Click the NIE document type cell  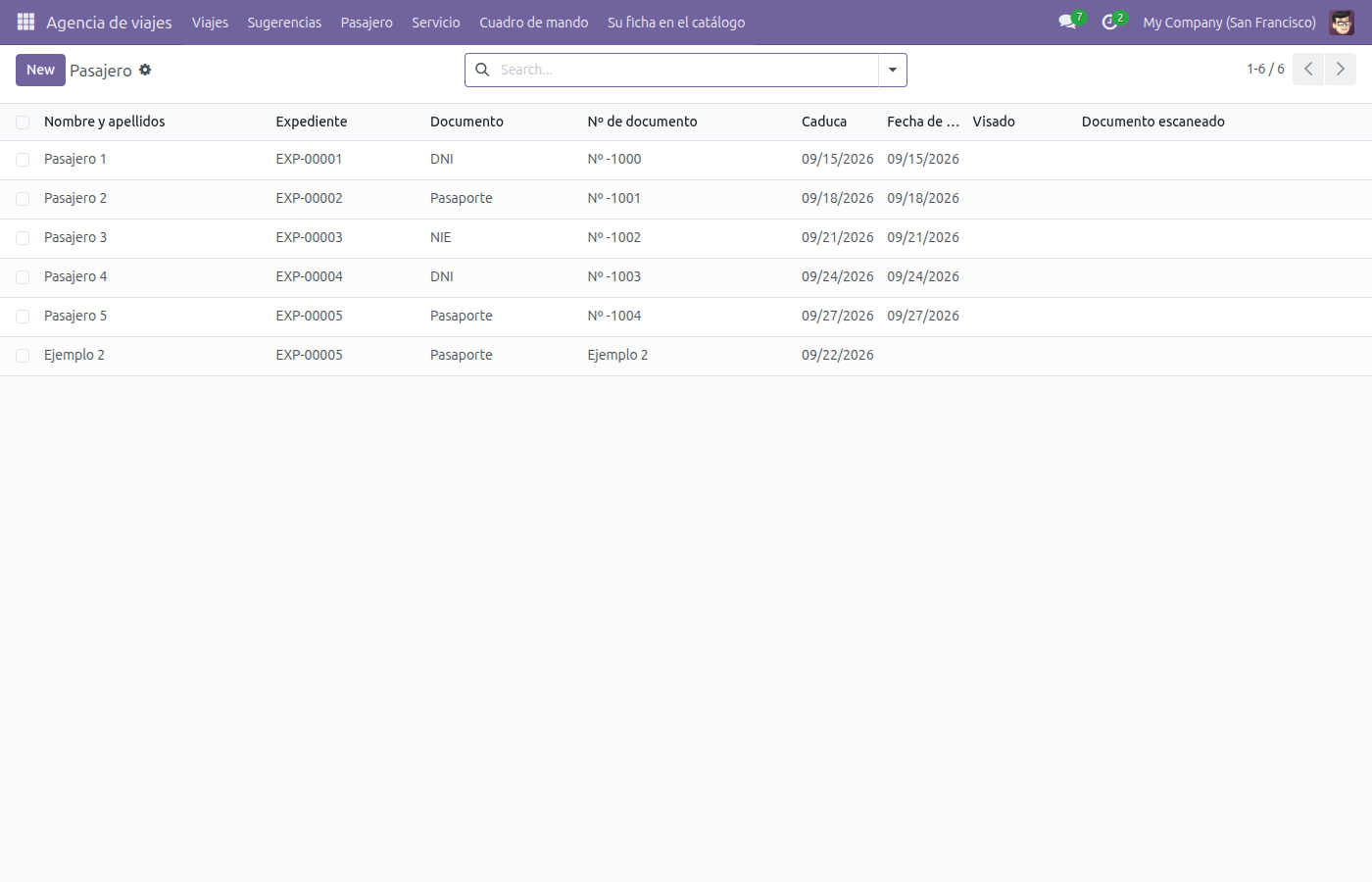(x=441, y=237)
